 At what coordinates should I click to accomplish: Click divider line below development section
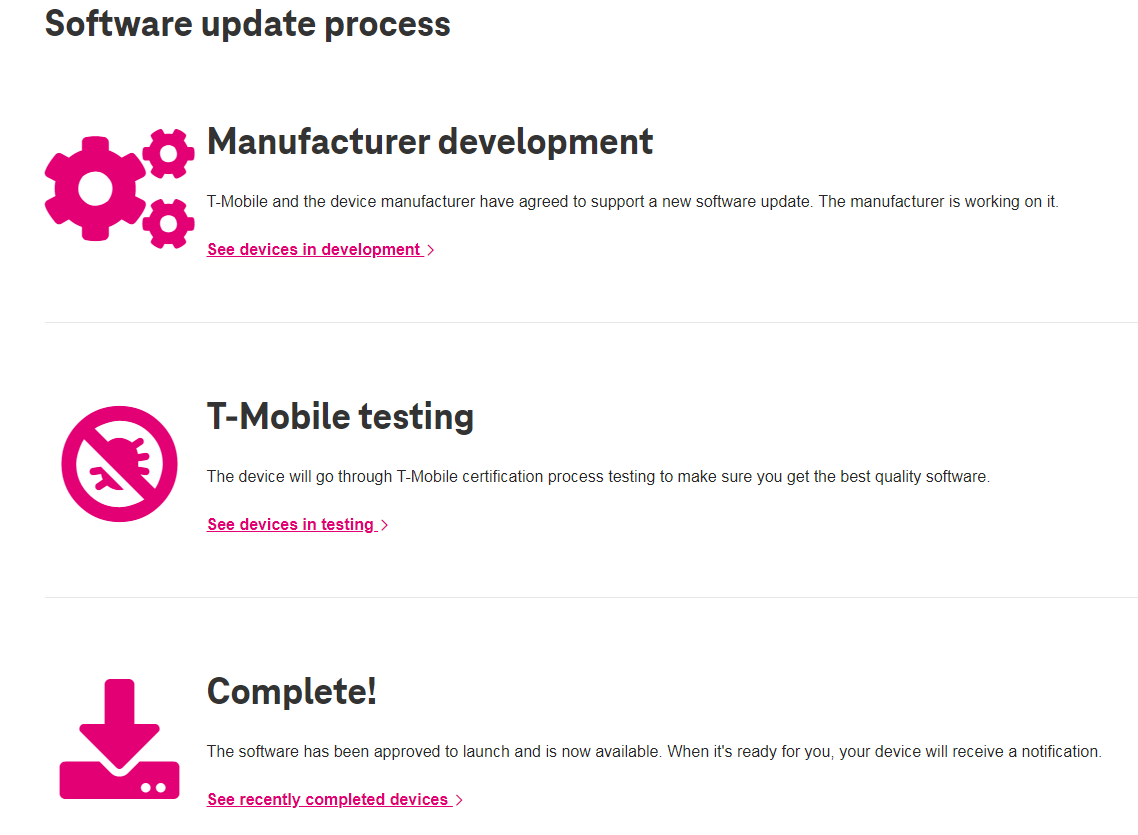pyautogui.click(x=591, y=322)
